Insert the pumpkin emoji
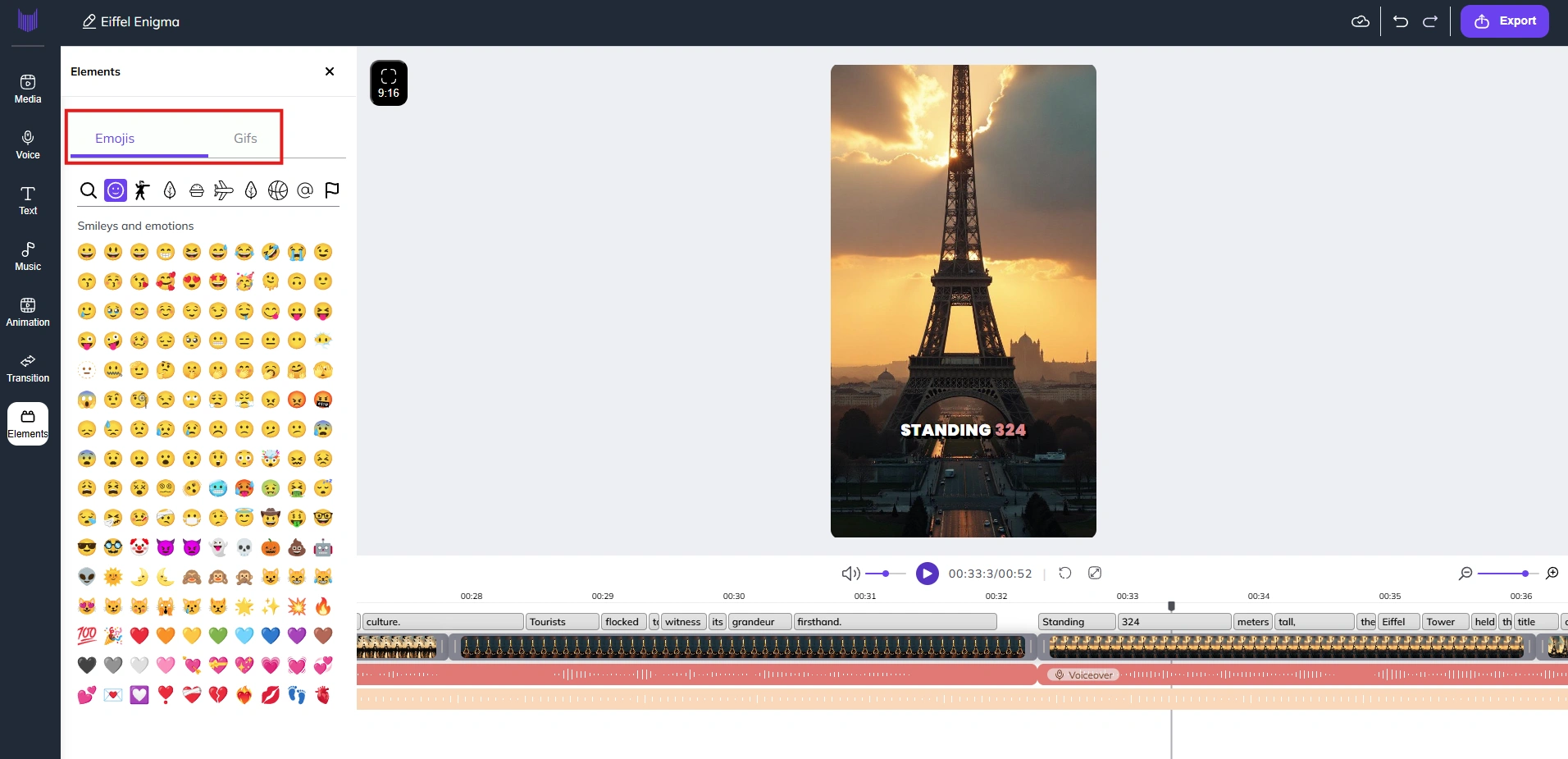 click(271, 547)
